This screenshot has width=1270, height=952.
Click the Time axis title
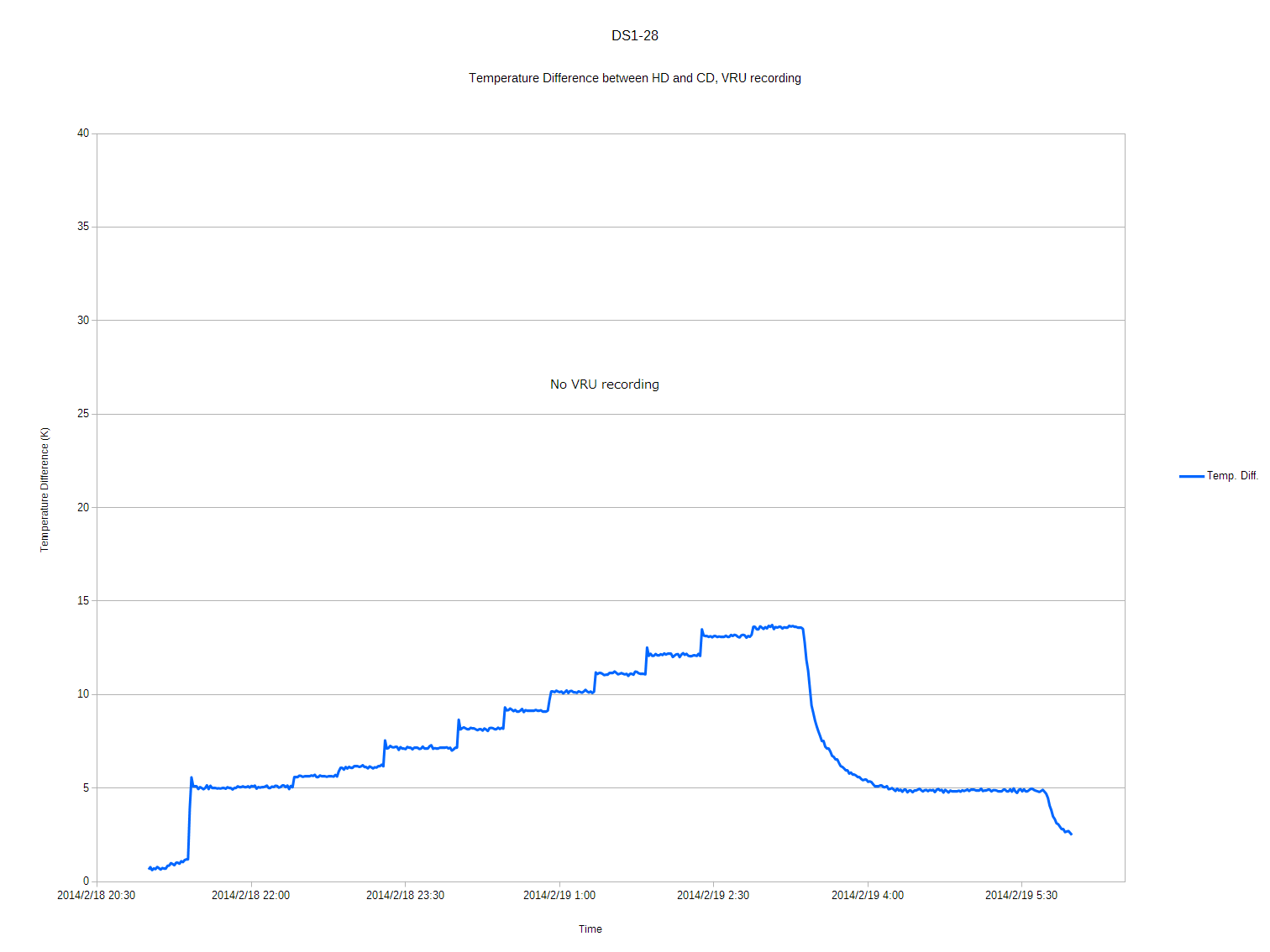(x=590, y=929)
